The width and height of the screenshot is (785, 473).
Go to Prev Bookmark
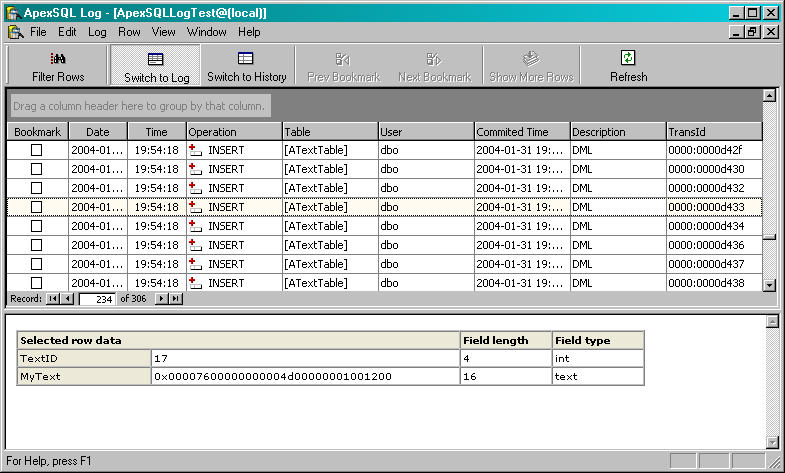tap(343, 66)
